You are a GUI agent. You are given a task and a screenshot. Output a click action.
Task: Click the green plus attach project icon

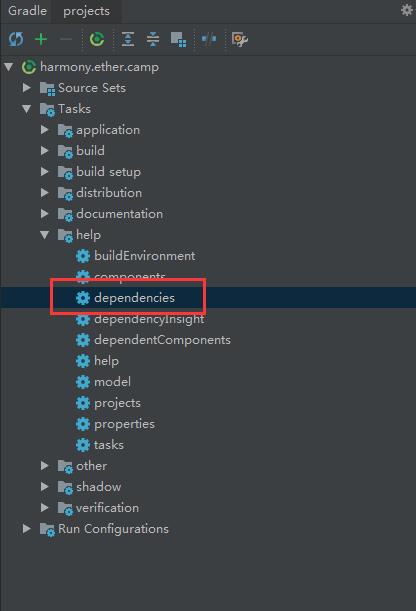click(41, 39)
